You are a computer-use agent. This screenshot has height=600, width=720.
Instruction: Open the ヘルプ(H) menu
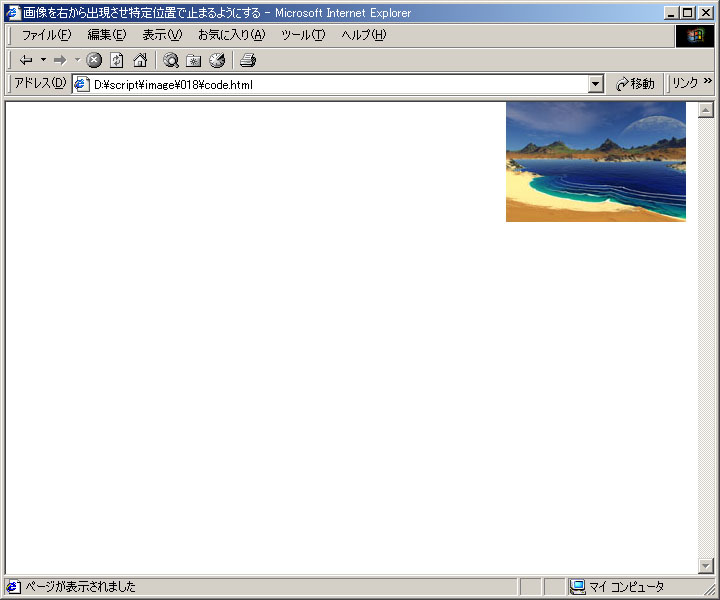pos(364,35)
